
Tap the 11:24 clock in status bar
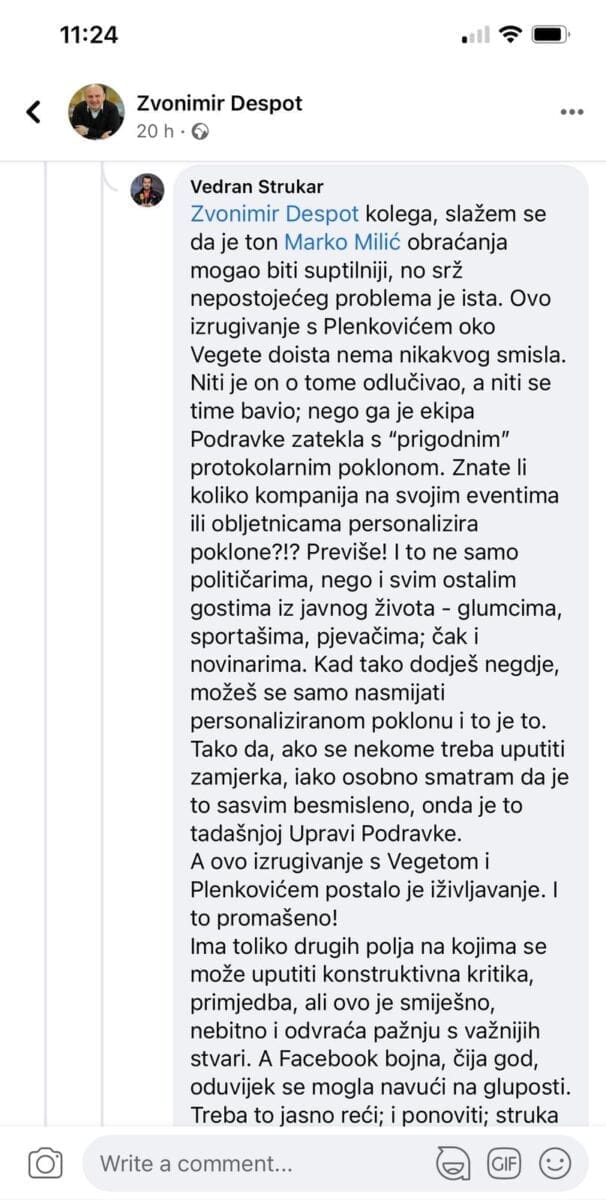(88, 34)
